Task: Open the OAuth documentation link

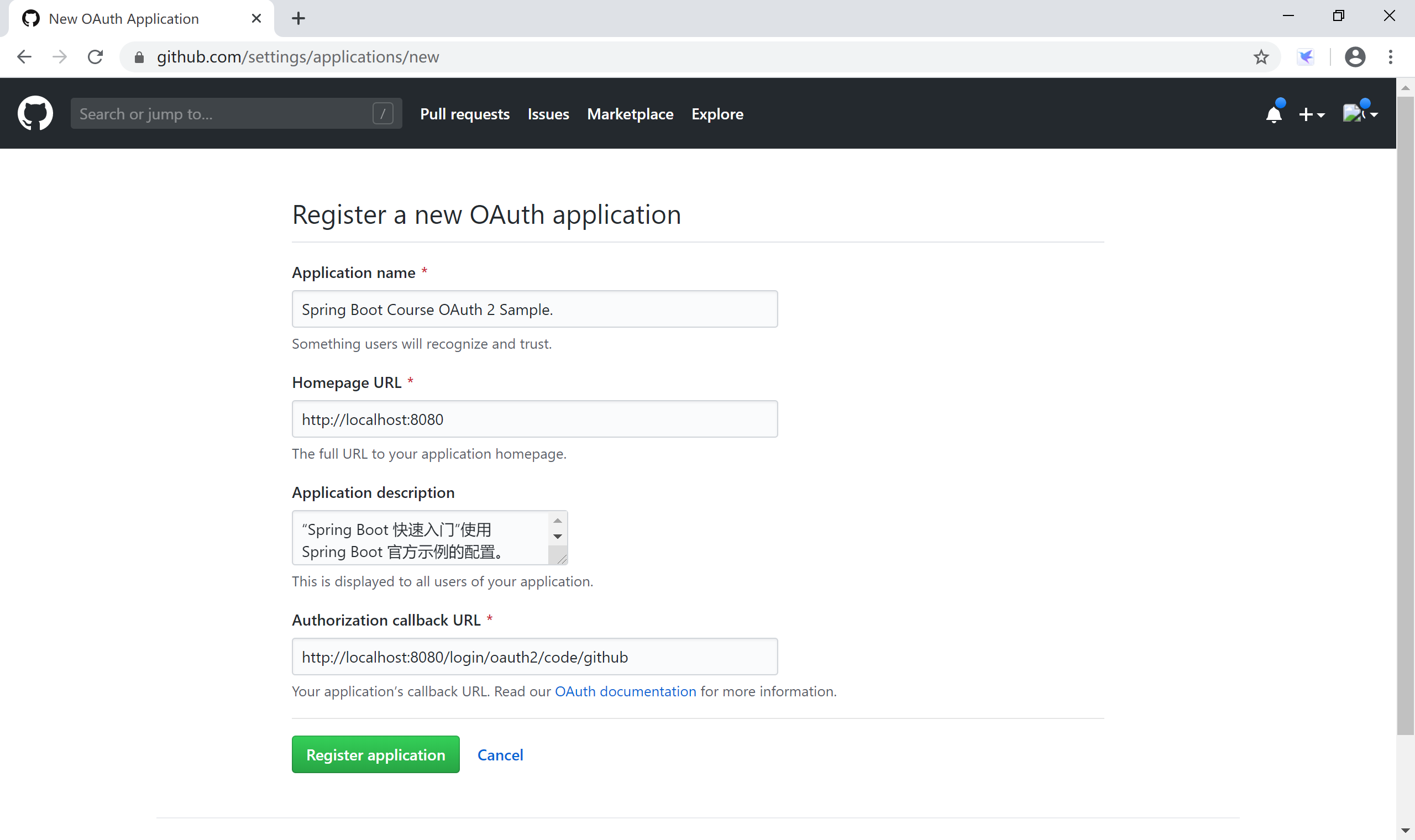Action: coord(625,691)
